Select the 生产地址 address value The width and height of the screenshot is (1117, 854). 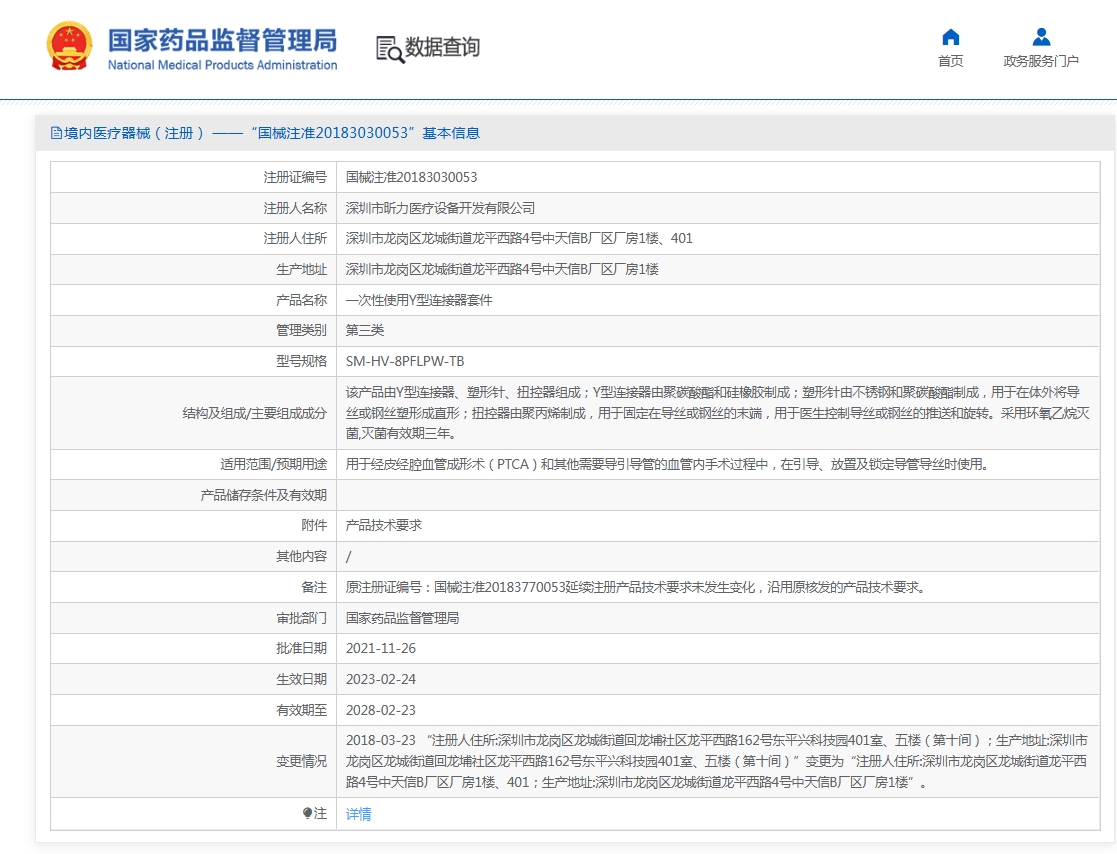[x=502, y=269]
